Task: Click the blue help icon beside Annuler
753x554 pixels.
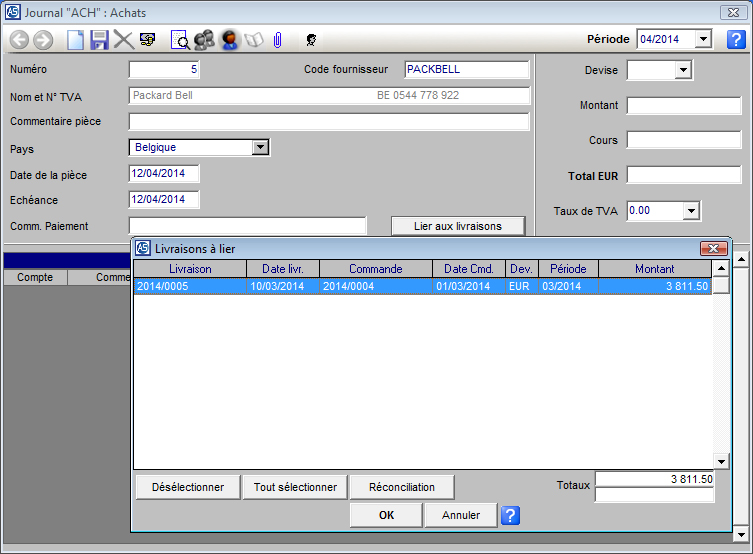Action: coord(509,516)
